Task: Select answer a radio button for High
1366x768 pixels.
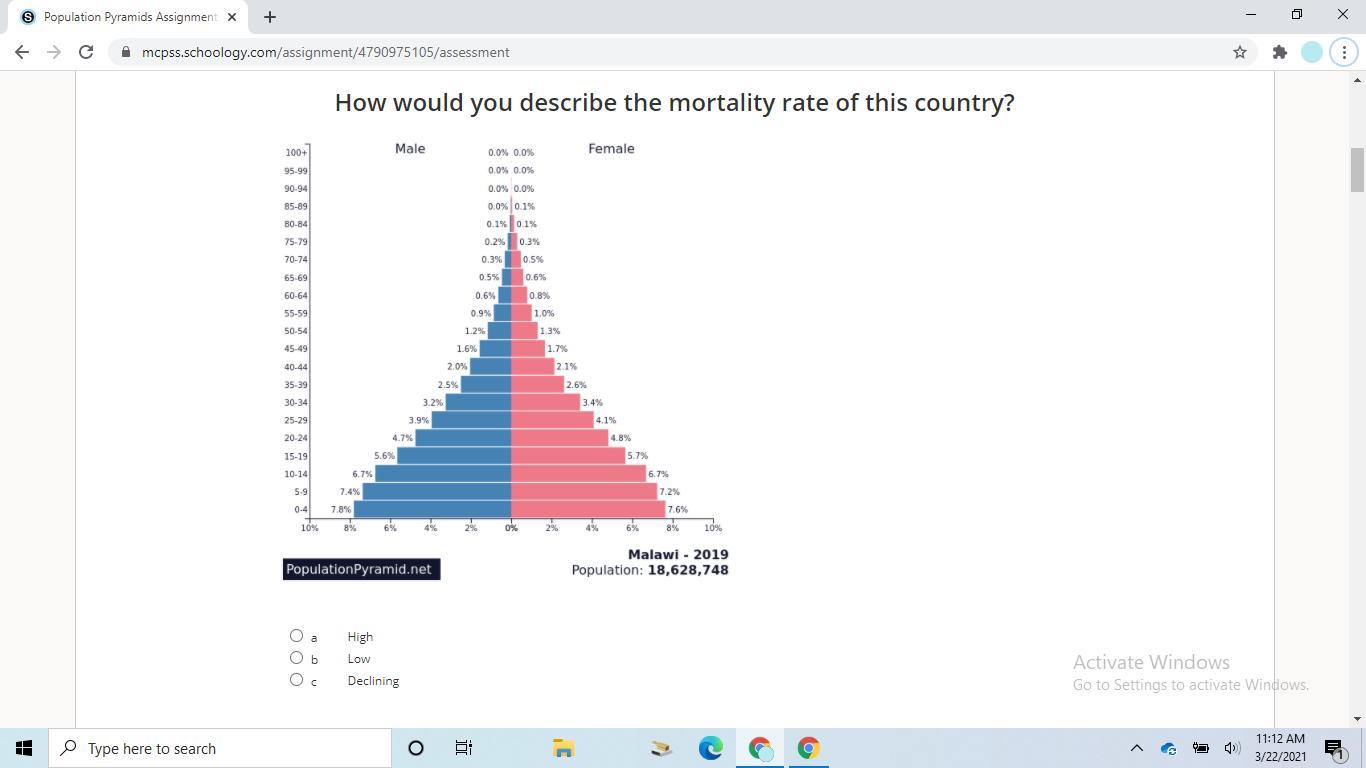Action: tap(296, 636)
